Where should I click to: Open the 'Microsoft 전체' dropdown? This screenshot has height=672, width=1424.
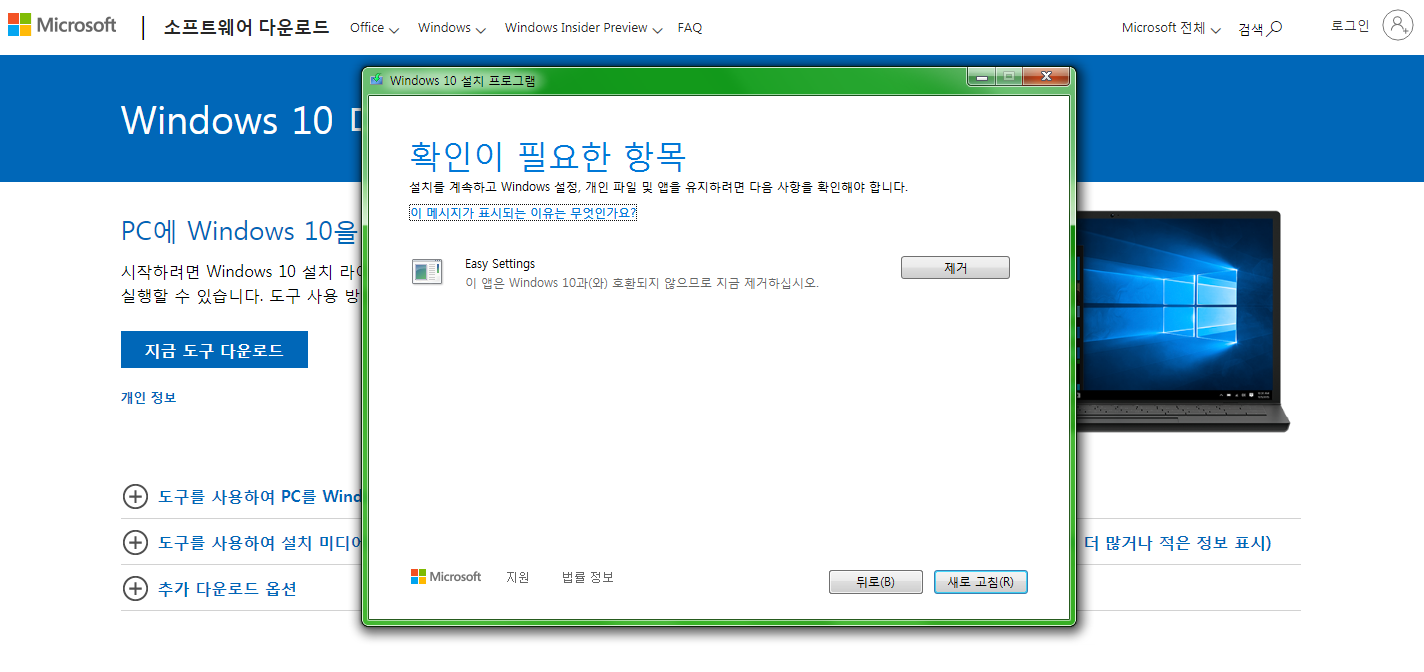pyautogui.click(x=1171, y=28)
